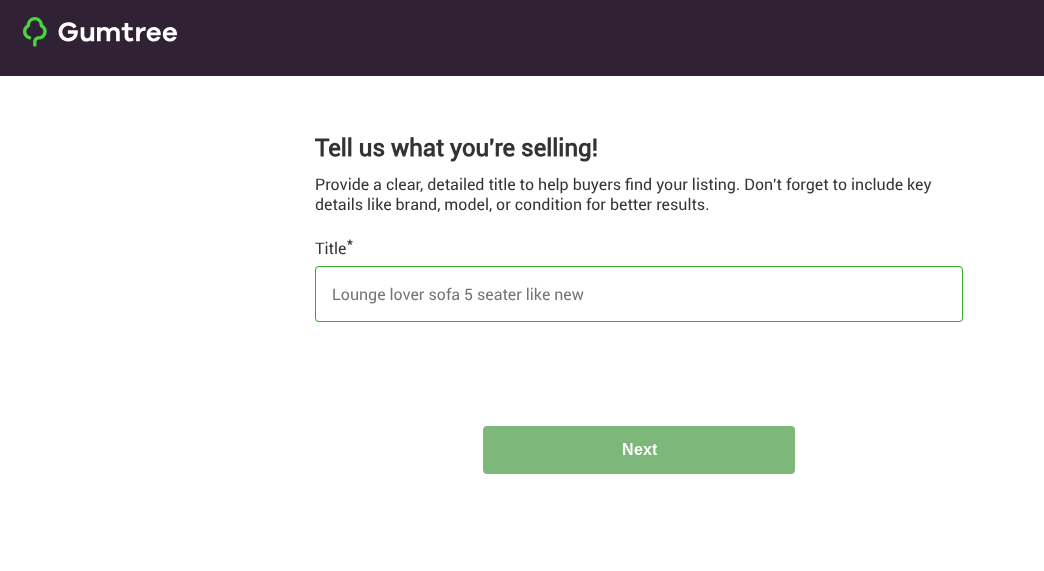Click the green Gumtree tree logo icon
The image size is (1044, 571).
35,32
